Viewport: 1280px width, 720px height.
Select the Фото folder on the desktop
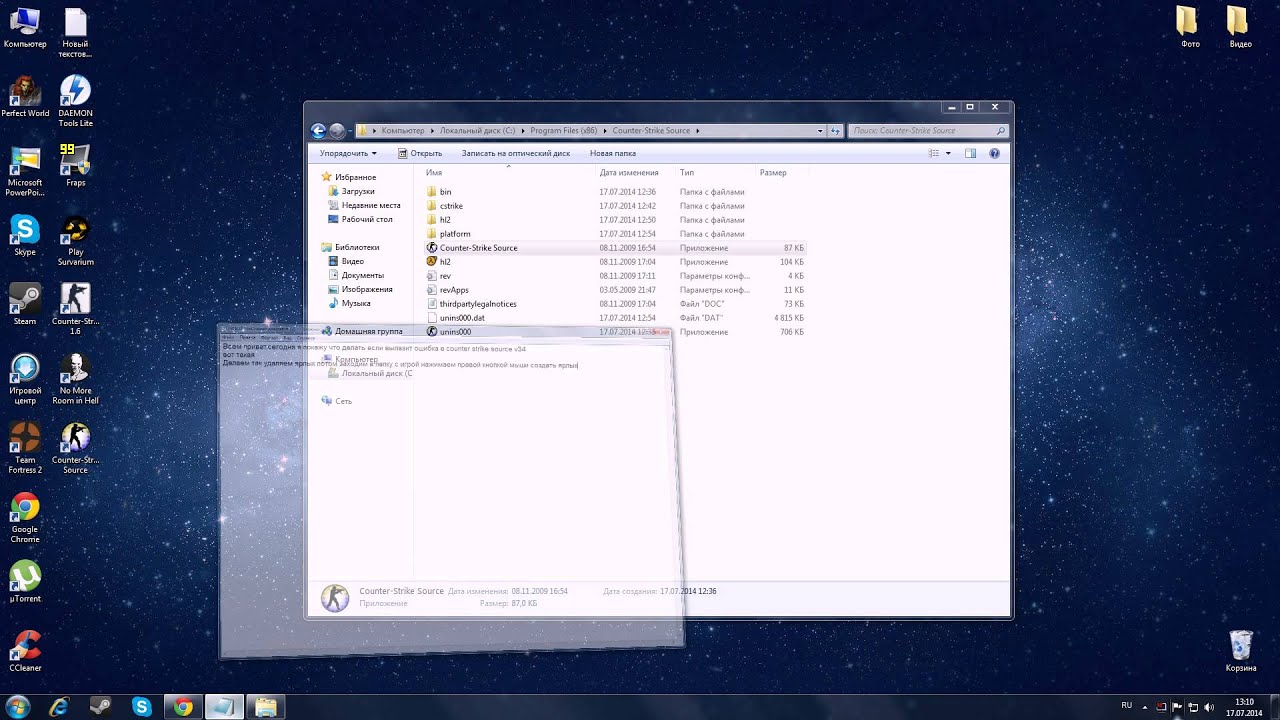(1190, 28)
